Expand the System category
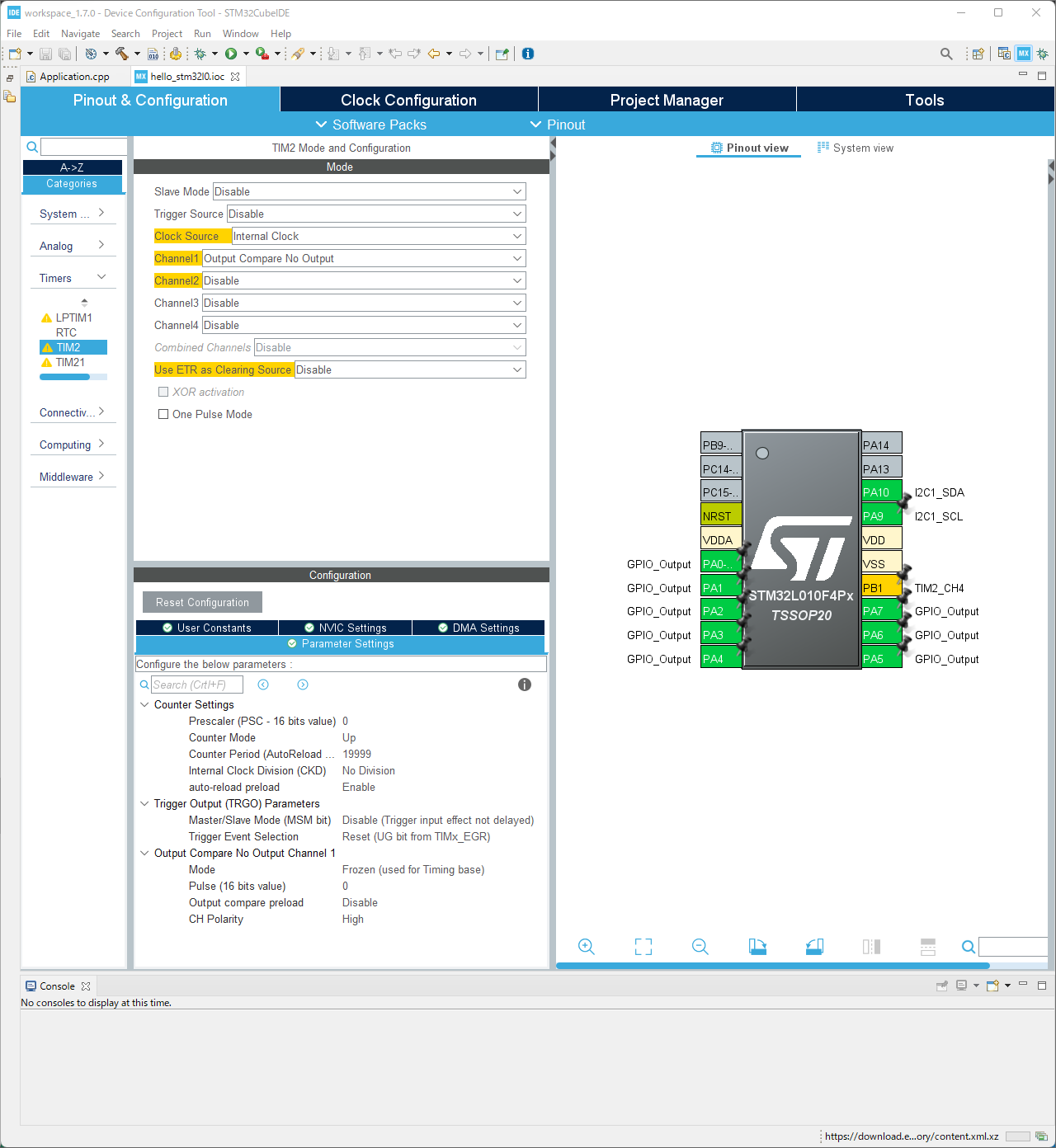This screenshot has width=1056, height=1148. [x=73, y=214]
